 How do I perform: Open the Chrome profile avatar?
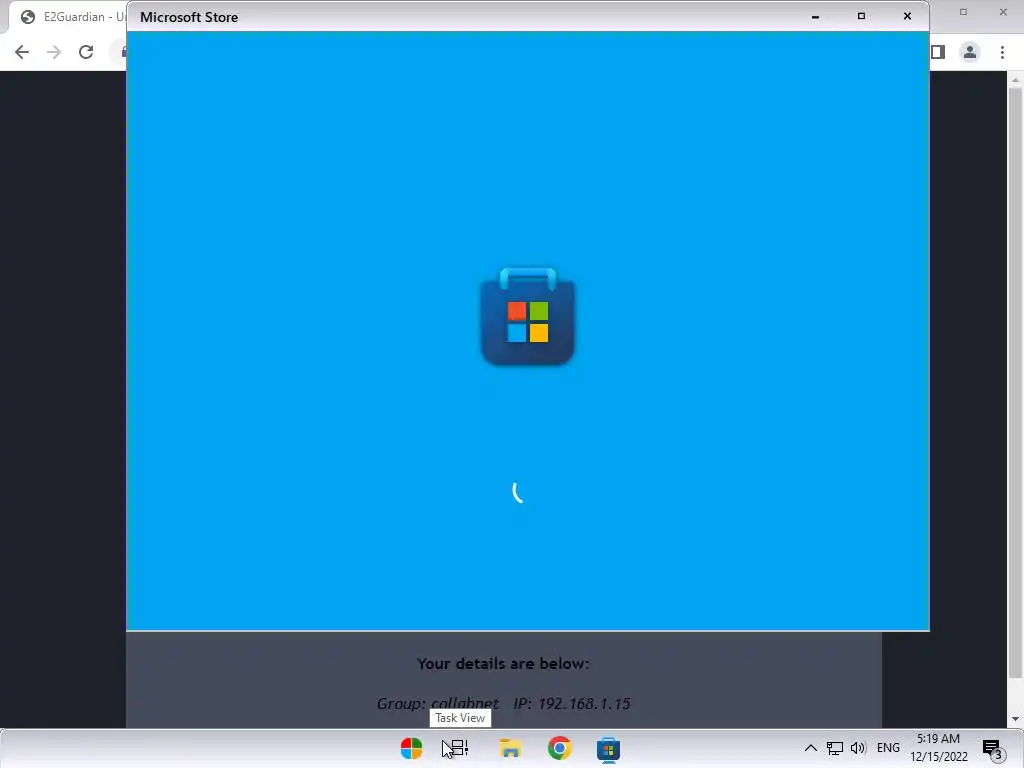pyautogui.click(x=970, y=52)
